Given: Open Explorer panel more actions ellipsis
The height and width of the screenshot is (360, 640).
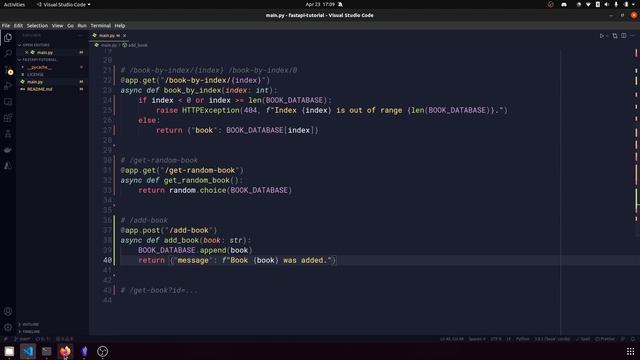Looking at the screenshot, I should [80, 36].
